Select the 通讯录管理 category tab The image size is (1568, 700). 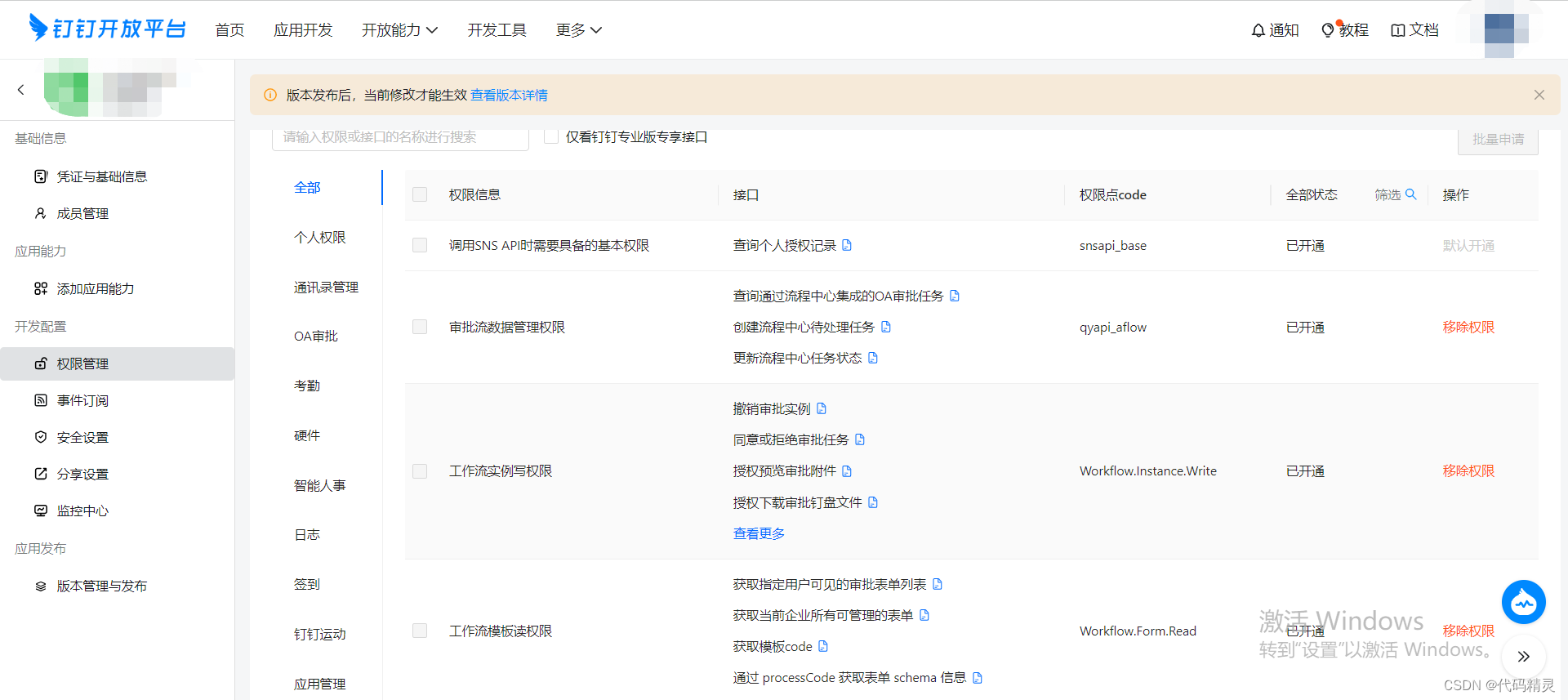pyautogui.click(x=326, y=287)
